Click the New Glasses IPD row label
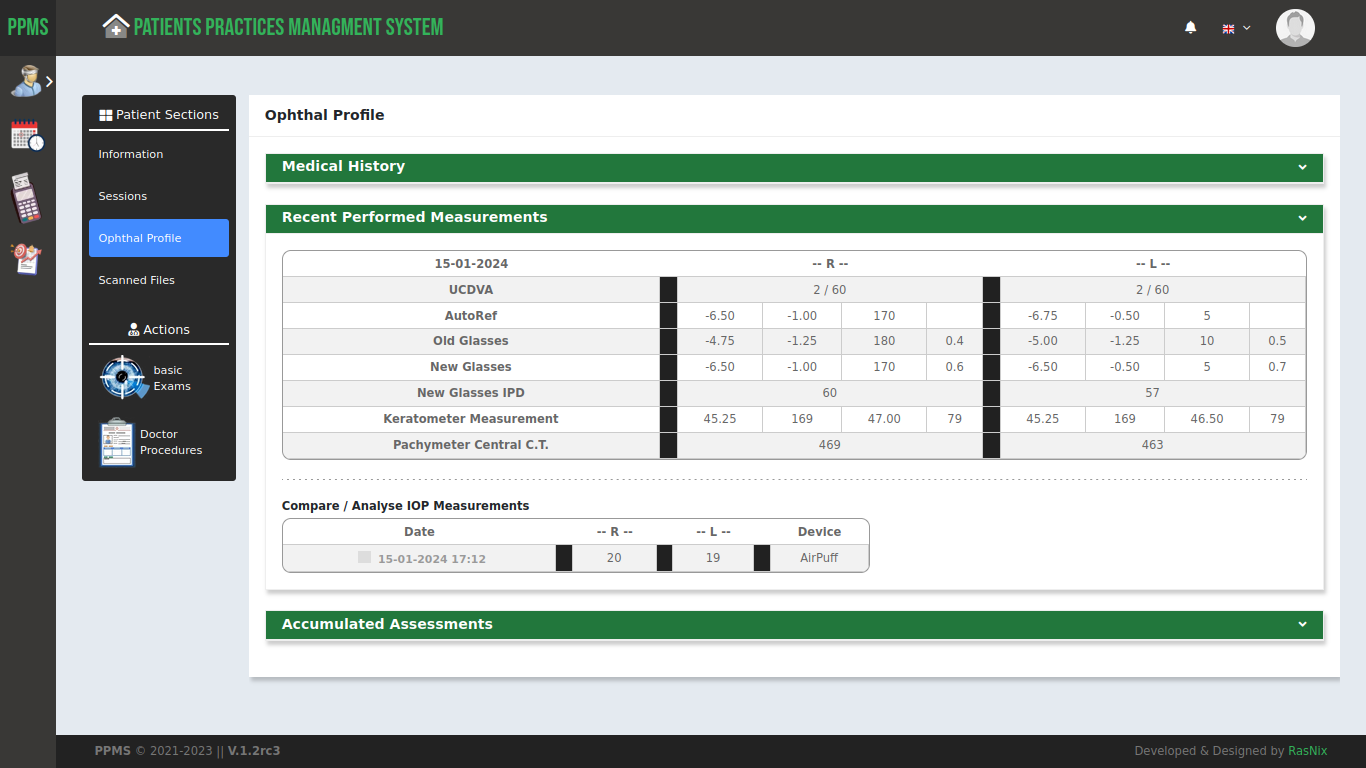This screenshot has width=1366, height=768. 471,393
